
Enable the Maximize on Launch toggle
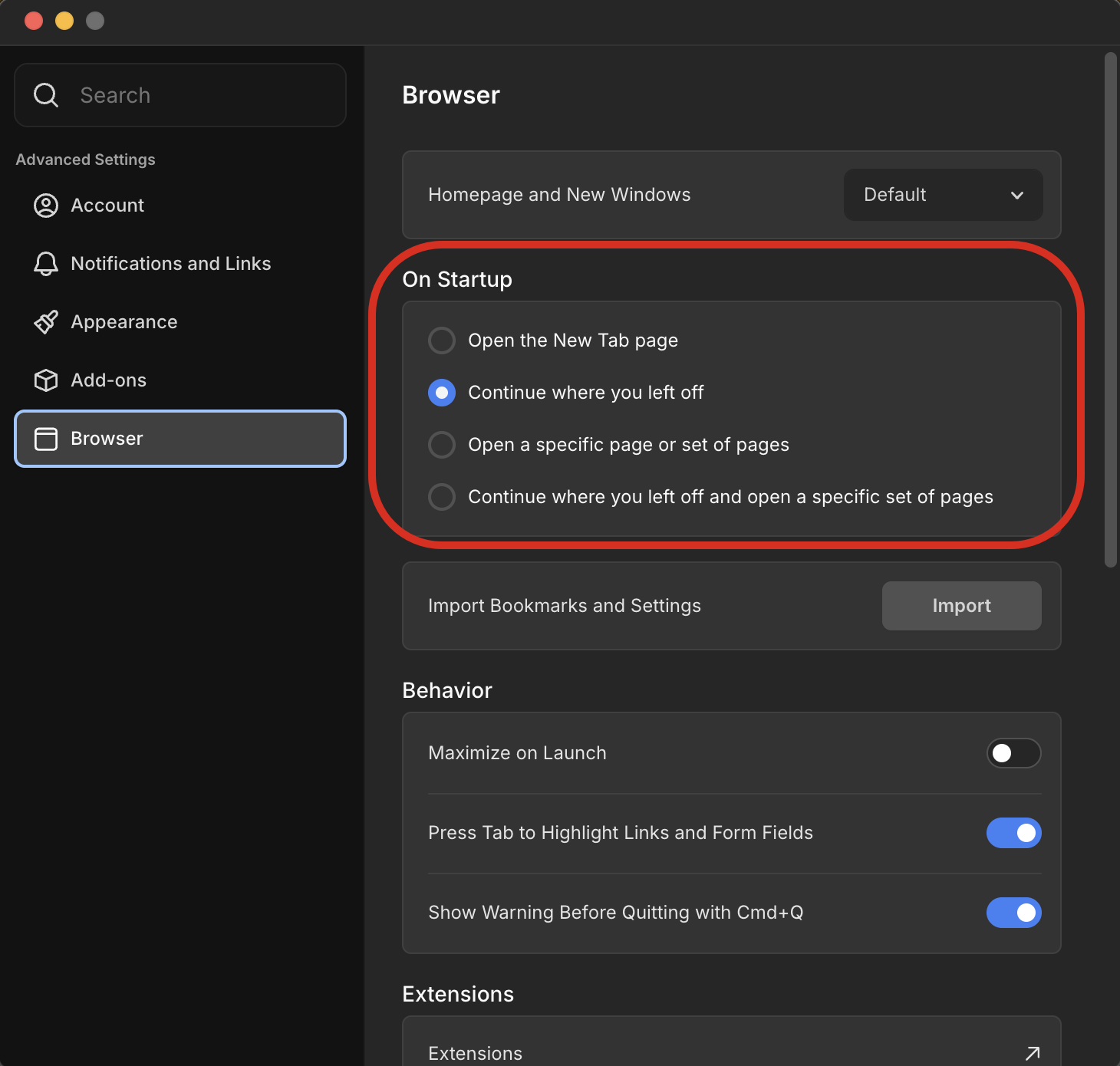pyautogui.click(x=1013, y=753)
